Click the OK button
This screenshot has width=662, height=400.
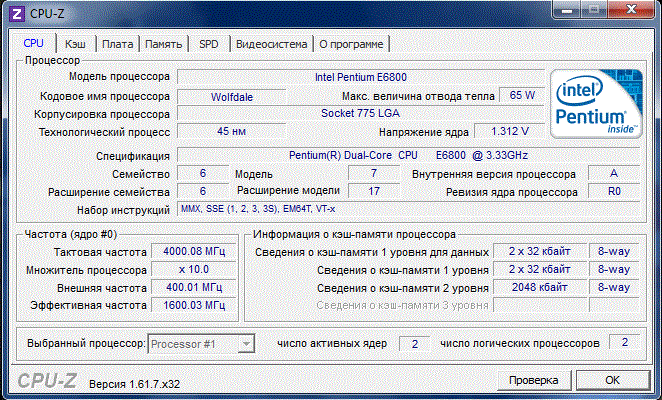coord(612,379)
